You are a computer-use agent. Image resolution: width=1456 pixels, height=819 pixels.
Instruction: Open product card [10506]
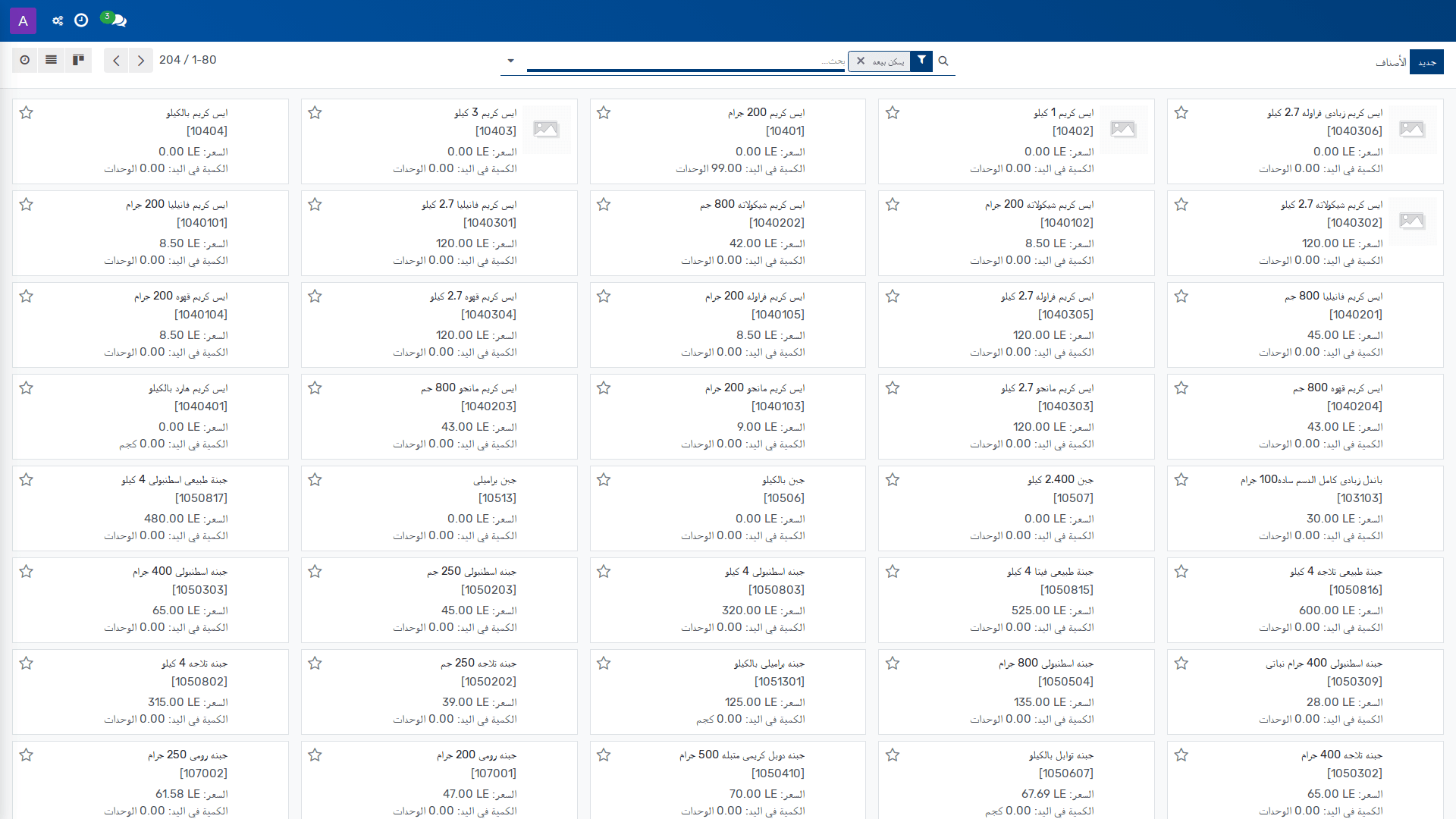pos(728,508)
